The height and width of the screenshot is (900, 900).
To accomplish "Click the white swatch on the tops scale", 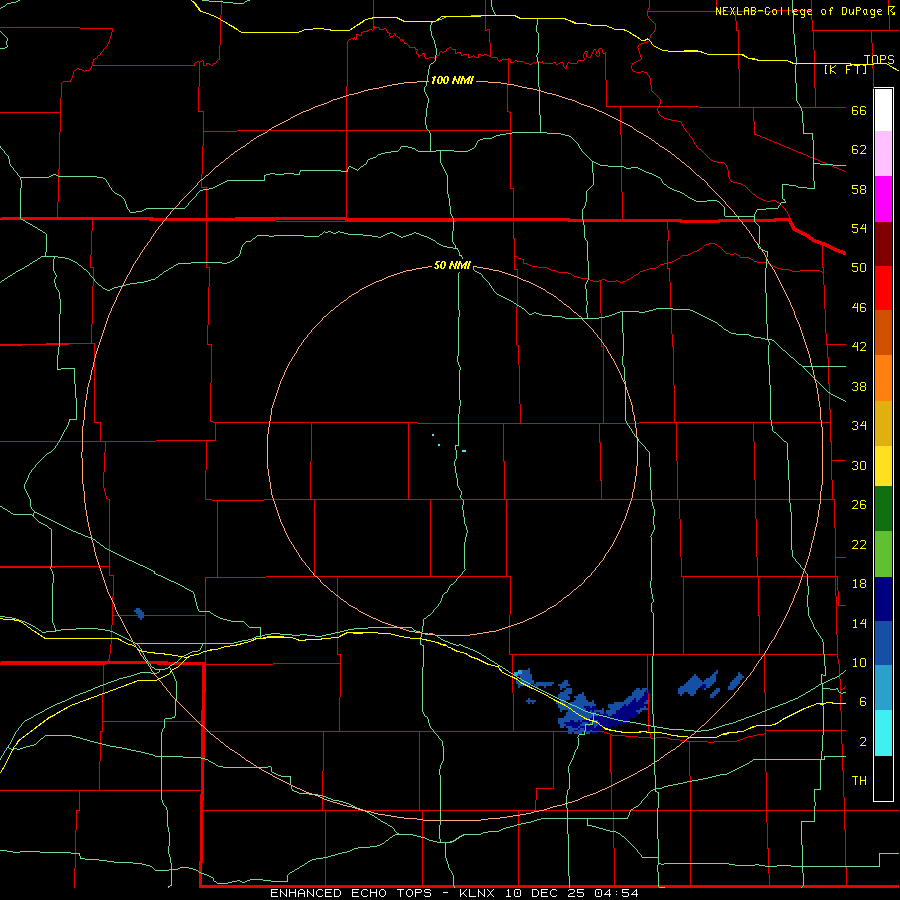I will (883, 110).
